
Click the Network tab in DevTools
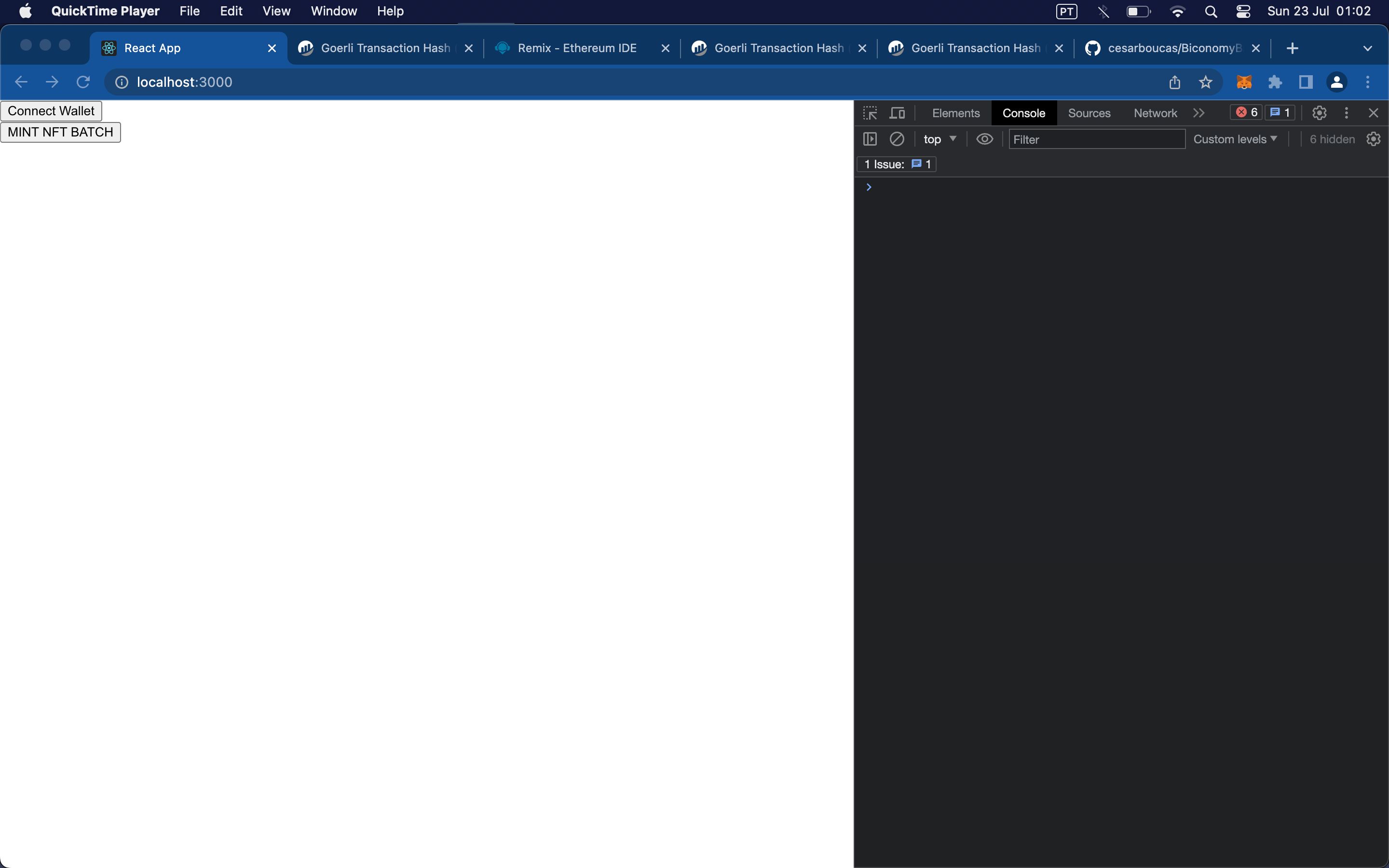(1155, 112)
